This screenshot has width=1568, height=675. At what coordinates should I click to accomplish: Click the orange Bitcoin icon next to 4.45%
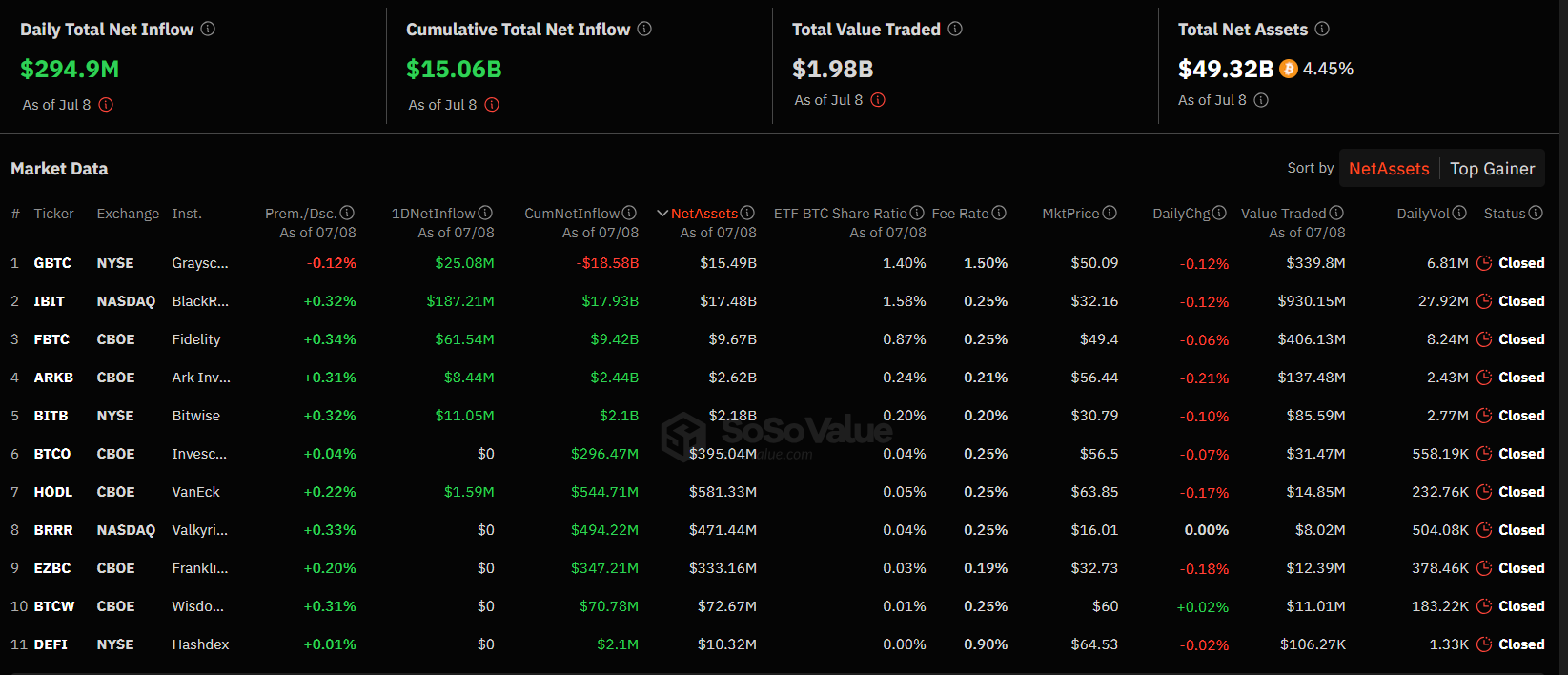click(x=1289, y=69)
